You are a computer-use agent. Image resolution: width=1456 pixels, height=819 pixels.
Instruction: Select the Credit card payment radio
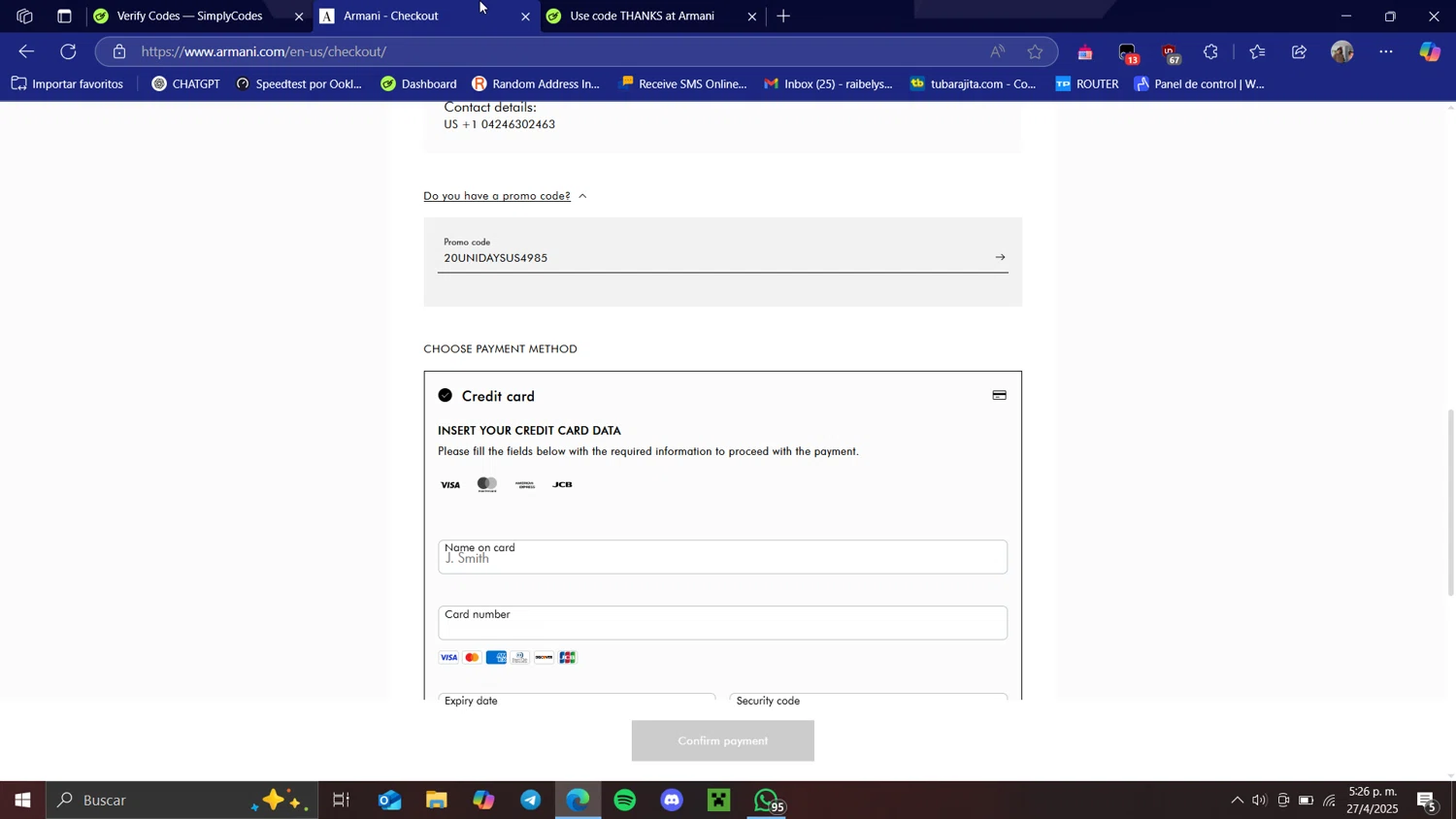(x=446, y=396)
